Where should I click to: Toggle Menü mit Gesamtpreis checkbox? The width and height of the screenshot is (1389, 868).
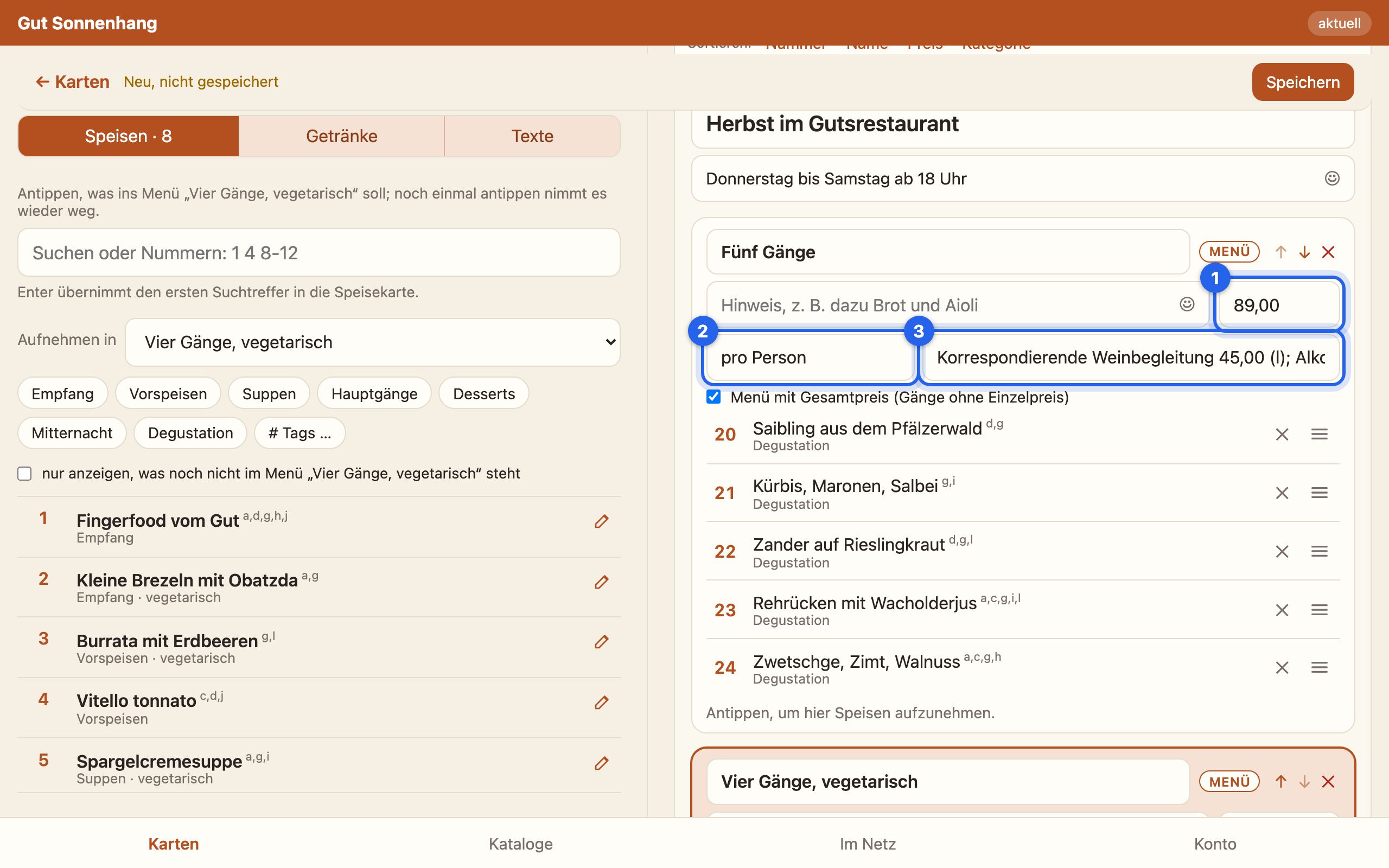pyautogui.click(x=713, y=397)
